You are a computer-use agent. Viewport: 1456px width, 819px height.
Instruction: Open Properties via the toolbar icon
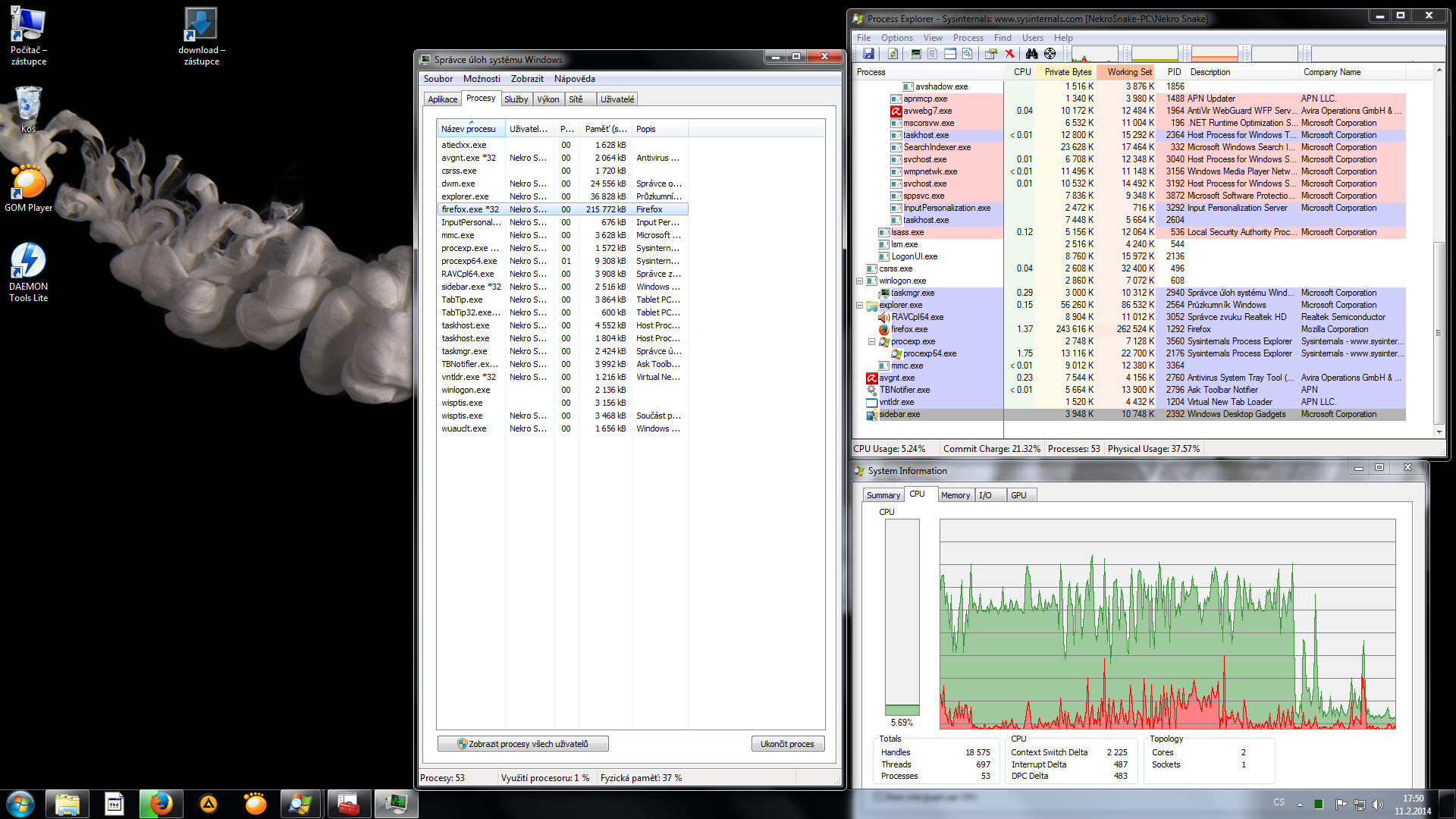point(990,54)
